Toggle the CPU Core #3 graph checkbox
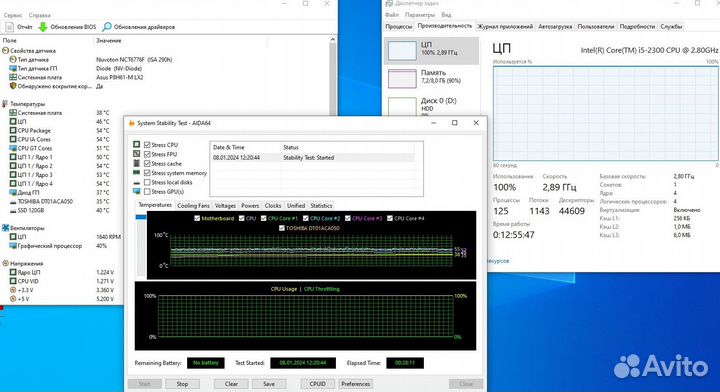This screenshot has width=720, height=392. (x=348, y=218)
